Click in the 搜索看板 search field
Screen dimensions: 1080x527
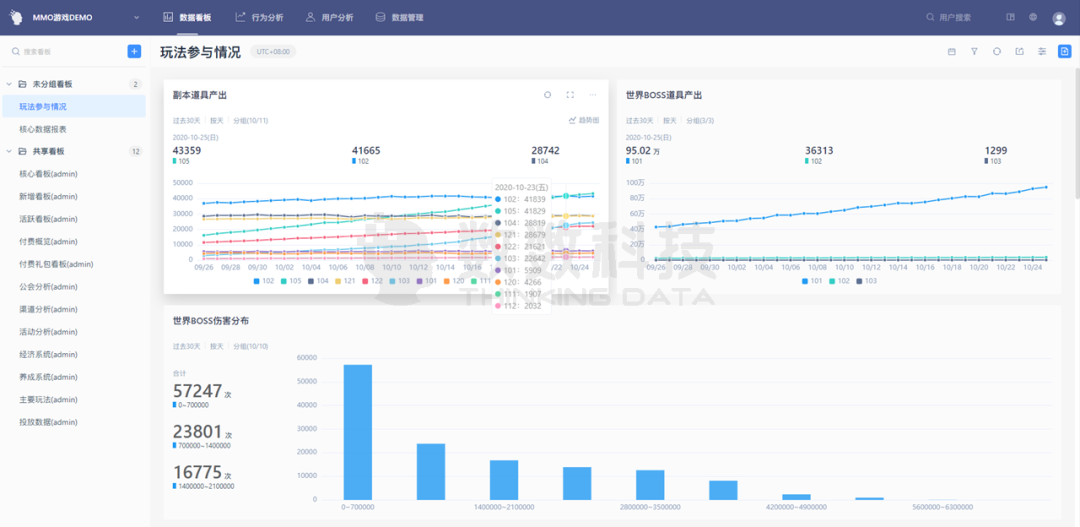68,52
